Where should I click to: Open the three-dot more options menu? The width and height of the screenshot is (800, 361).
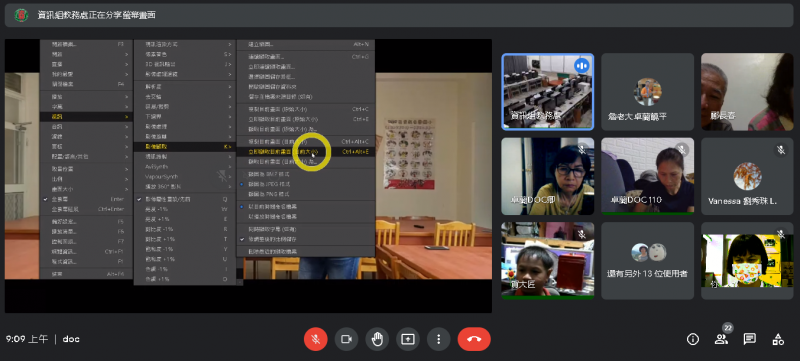438,339
